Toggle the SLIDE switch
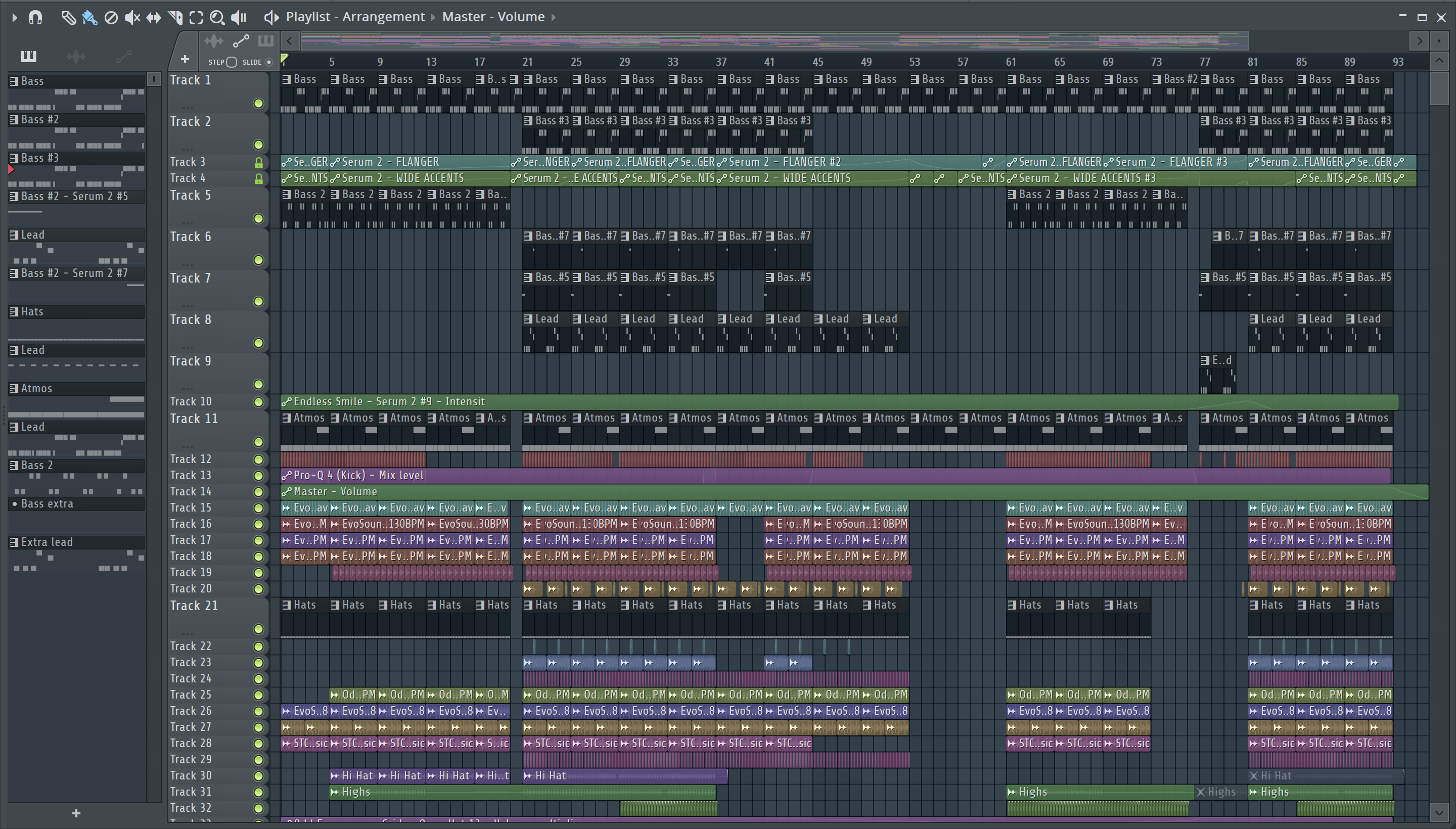Viewport: 1456px width, 829px height. 269,62
